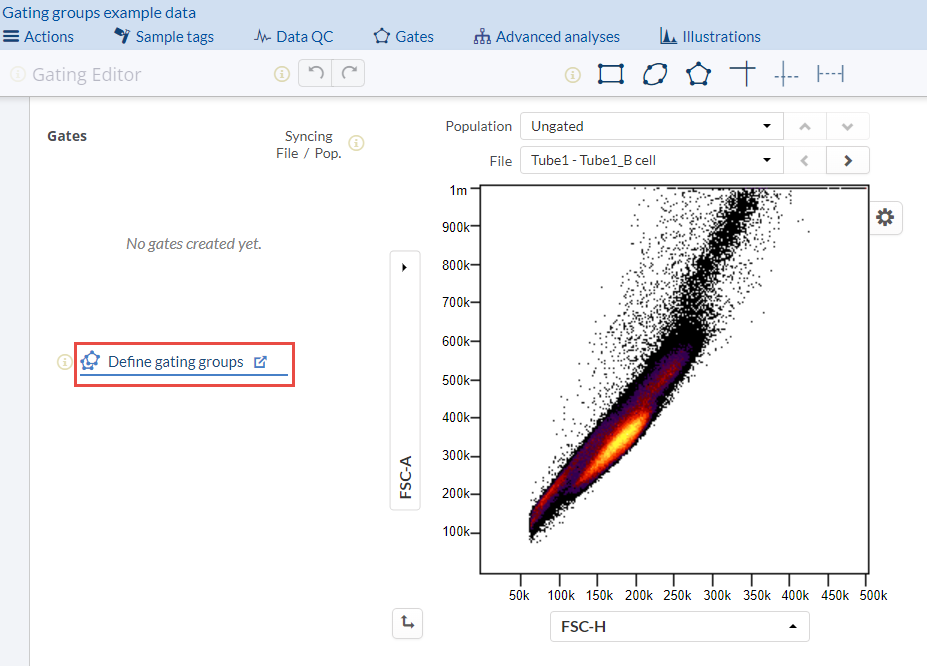Image resolution: width=927 pixels, height=666 pixels.
Task: Select the polygon gate tool
Action: (698, 74)
